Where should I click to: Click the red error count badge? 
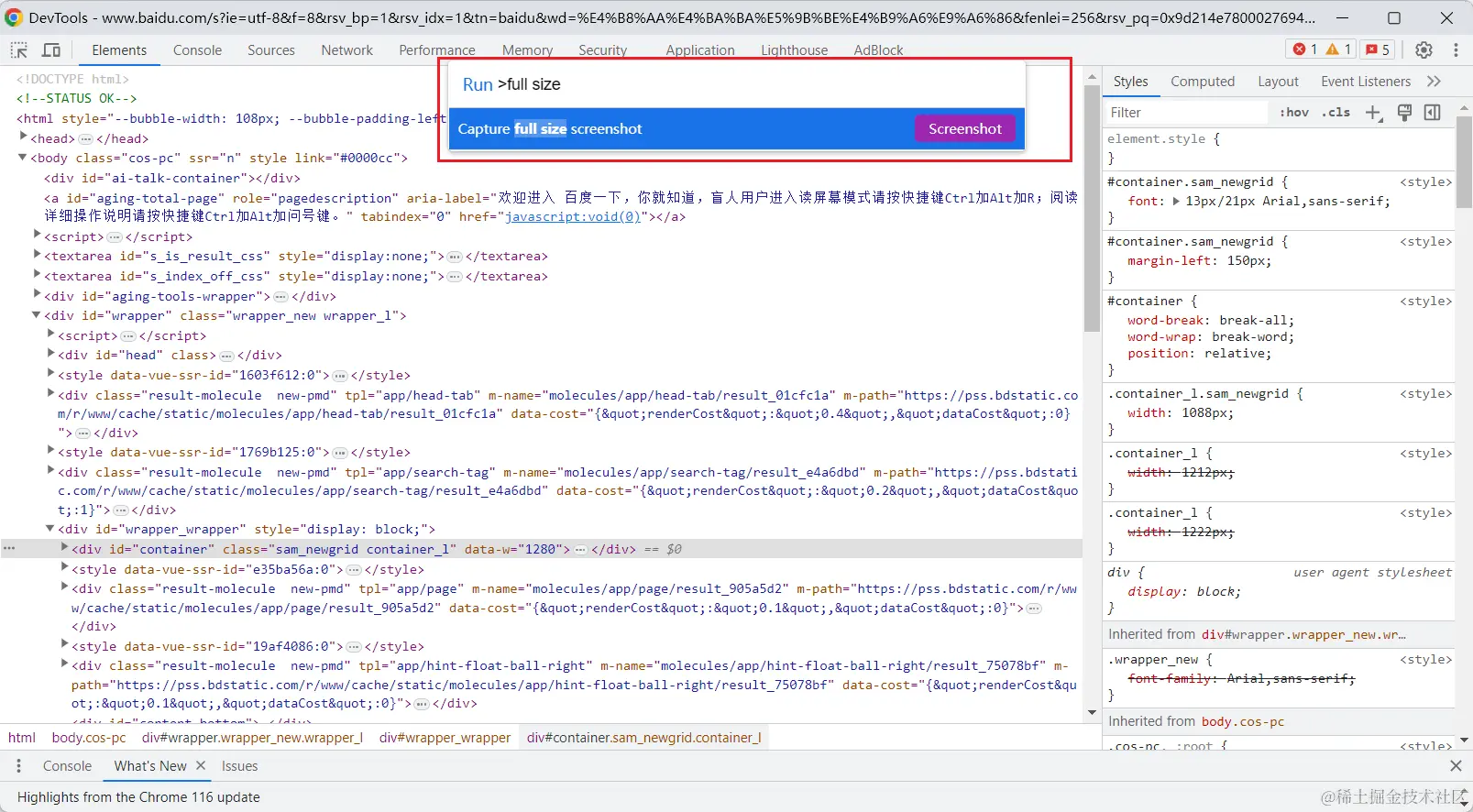(1304, 49)
